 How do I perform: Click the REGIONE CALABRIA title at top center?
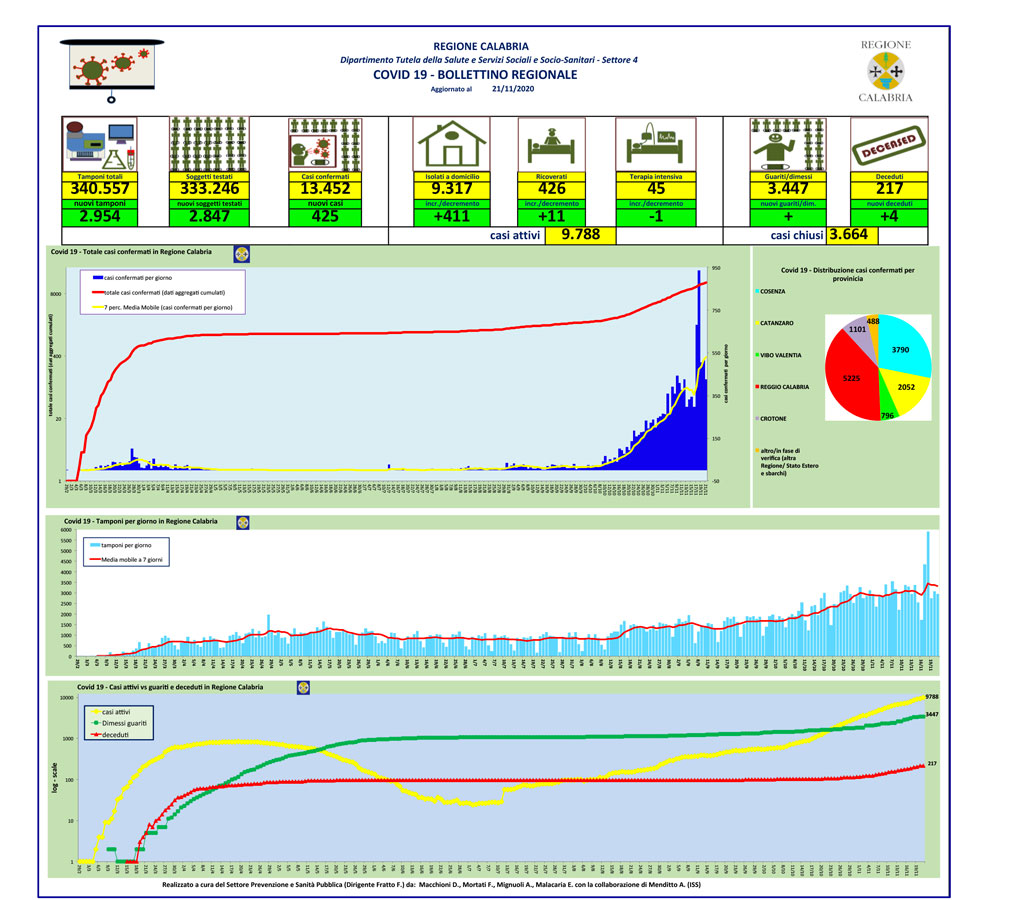point(481,46)
